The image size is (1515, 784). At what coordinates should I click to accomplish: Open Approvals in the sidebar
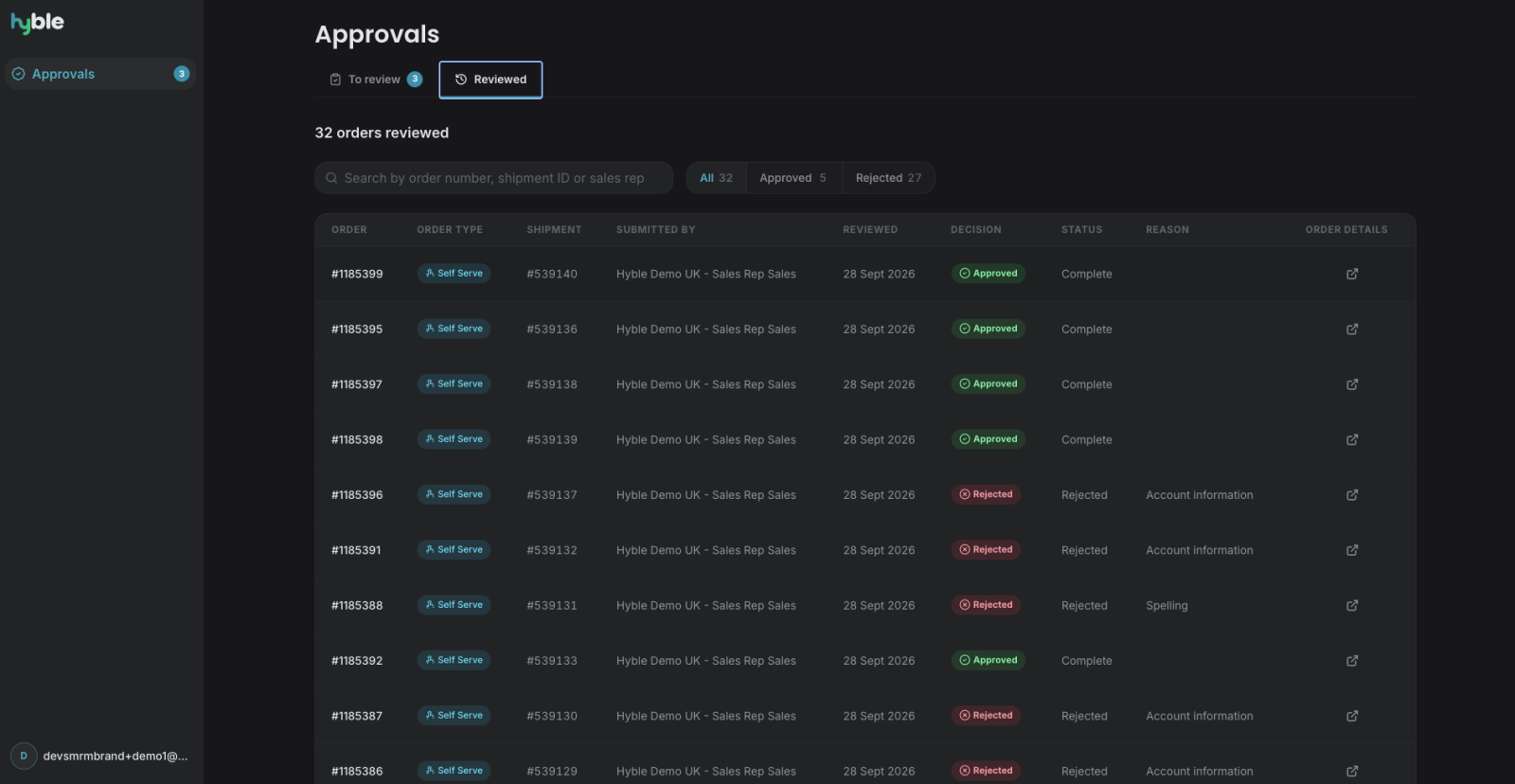coord(100,74)
